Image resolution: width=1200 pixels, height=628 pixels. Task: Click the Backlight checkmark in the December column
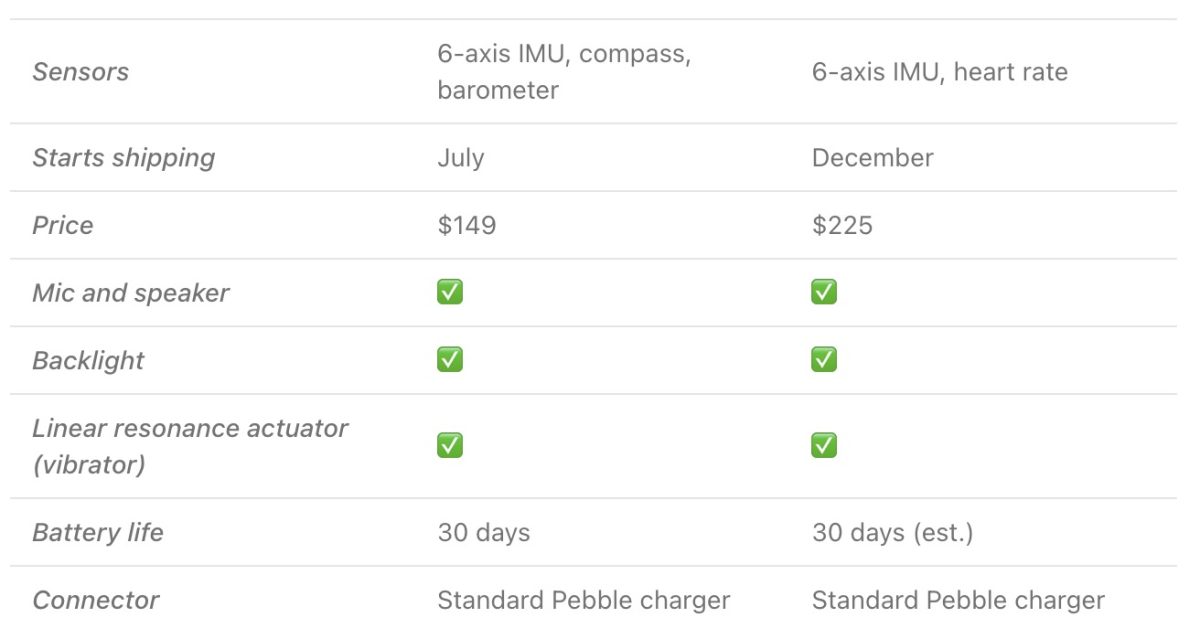point(824,360)
